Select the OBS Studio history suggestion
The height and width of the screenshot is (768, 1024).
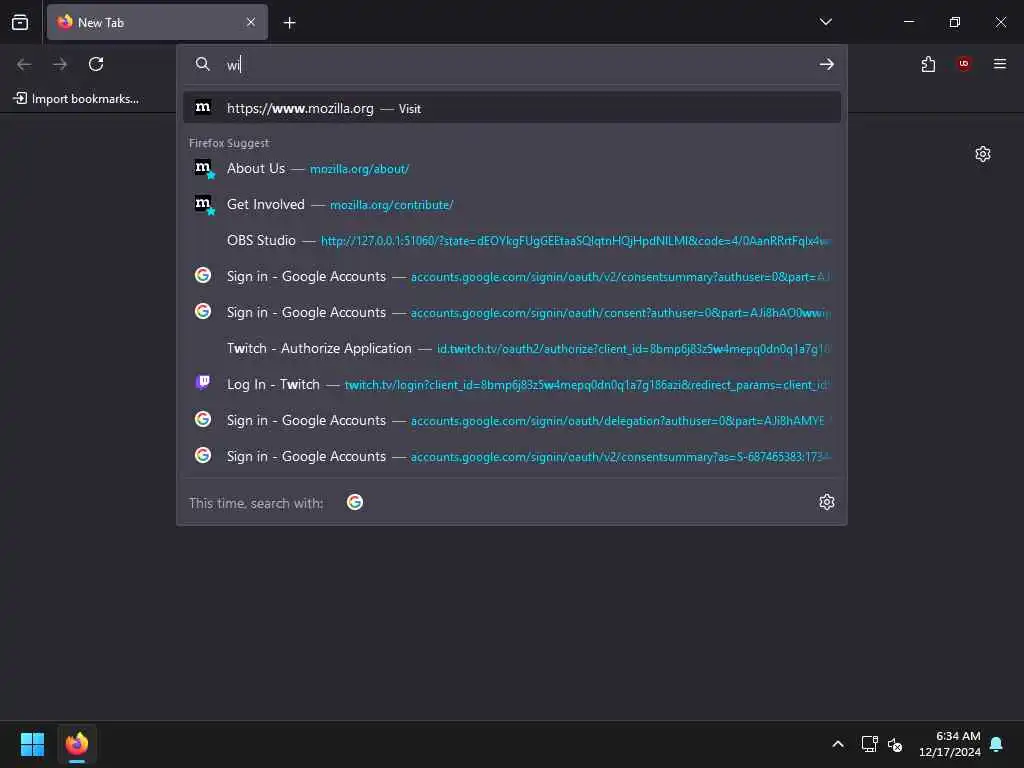pos(512,240)
